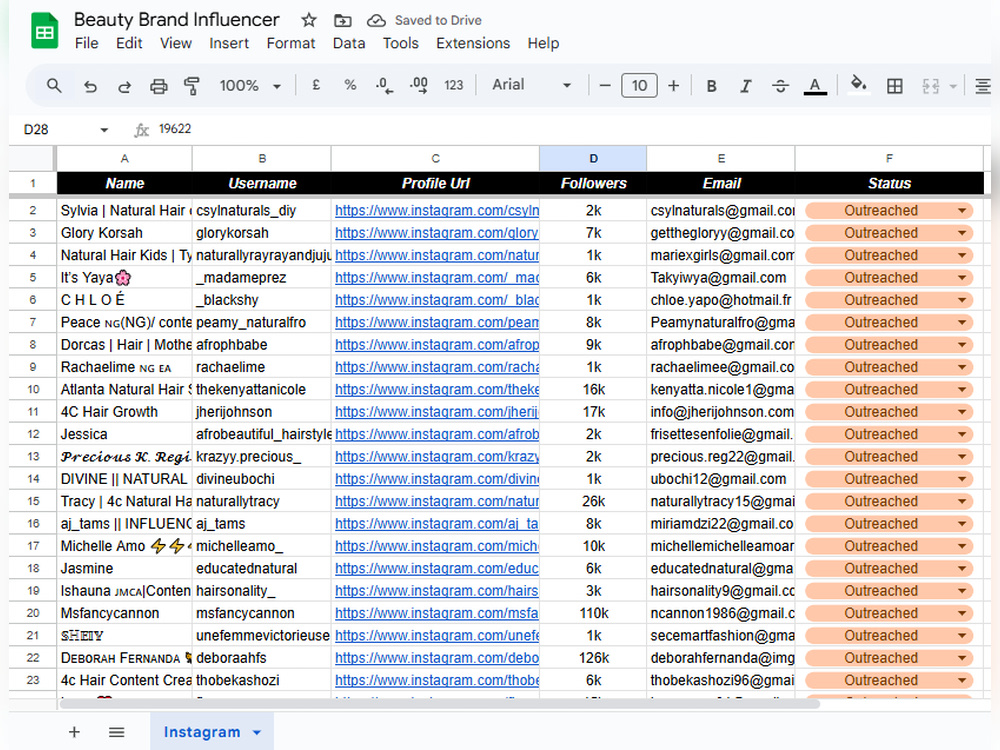Undo the last action
1000x750 pixels.
pyautogui.click(x=90, y=86)
